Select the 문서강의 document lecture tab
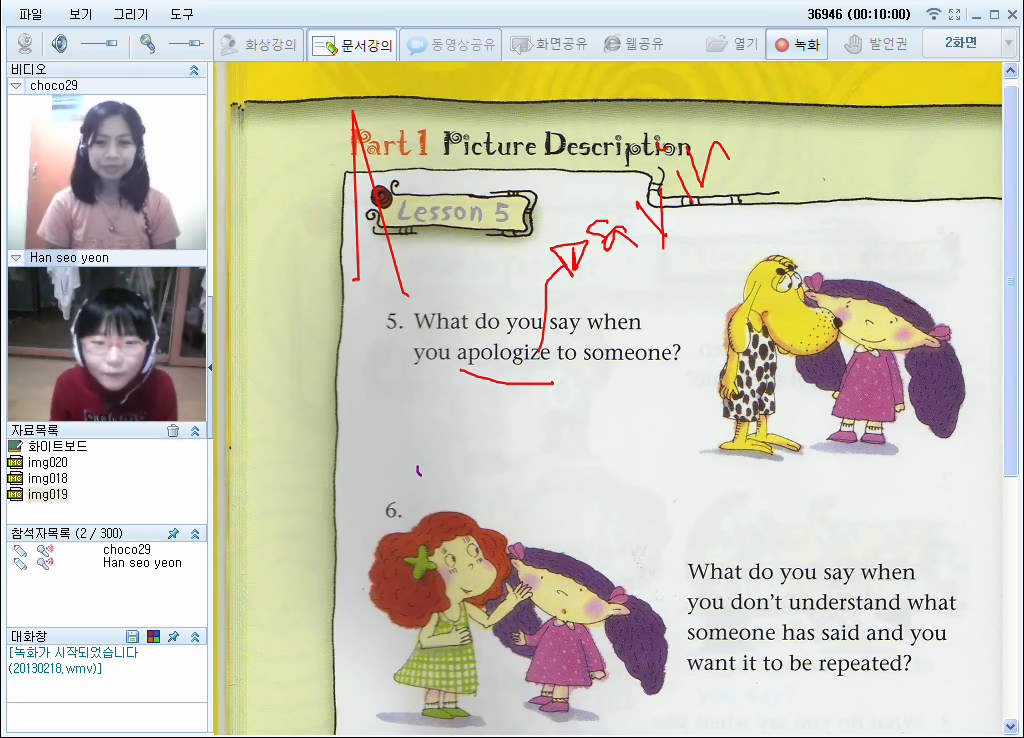 351,45
